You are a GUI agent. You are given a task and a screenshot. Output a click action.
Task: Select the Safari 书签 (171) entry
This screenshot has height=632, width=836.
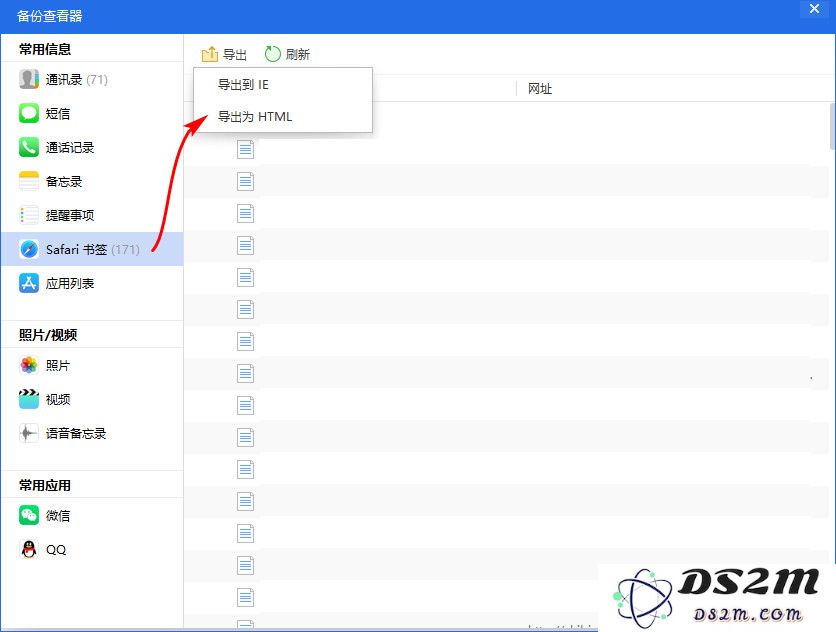pos(92,249)
